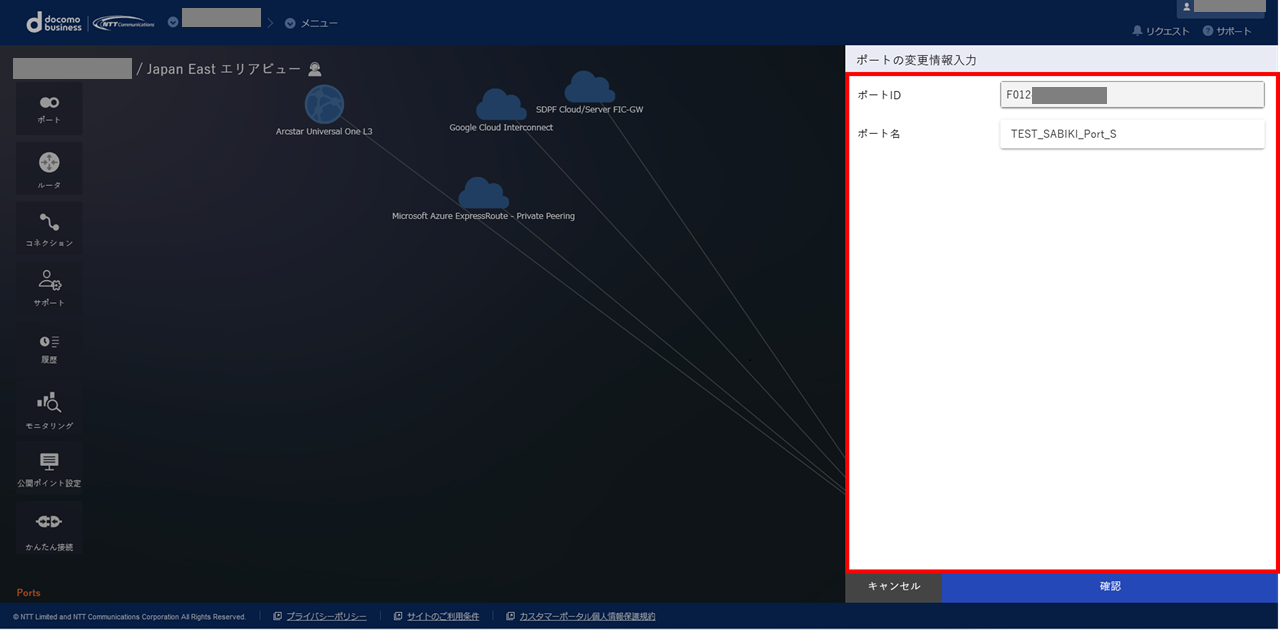Open the リクエスト notifications in header
The width and height of the screenshot is (1280, 630).
click(x=1161, y=31)
